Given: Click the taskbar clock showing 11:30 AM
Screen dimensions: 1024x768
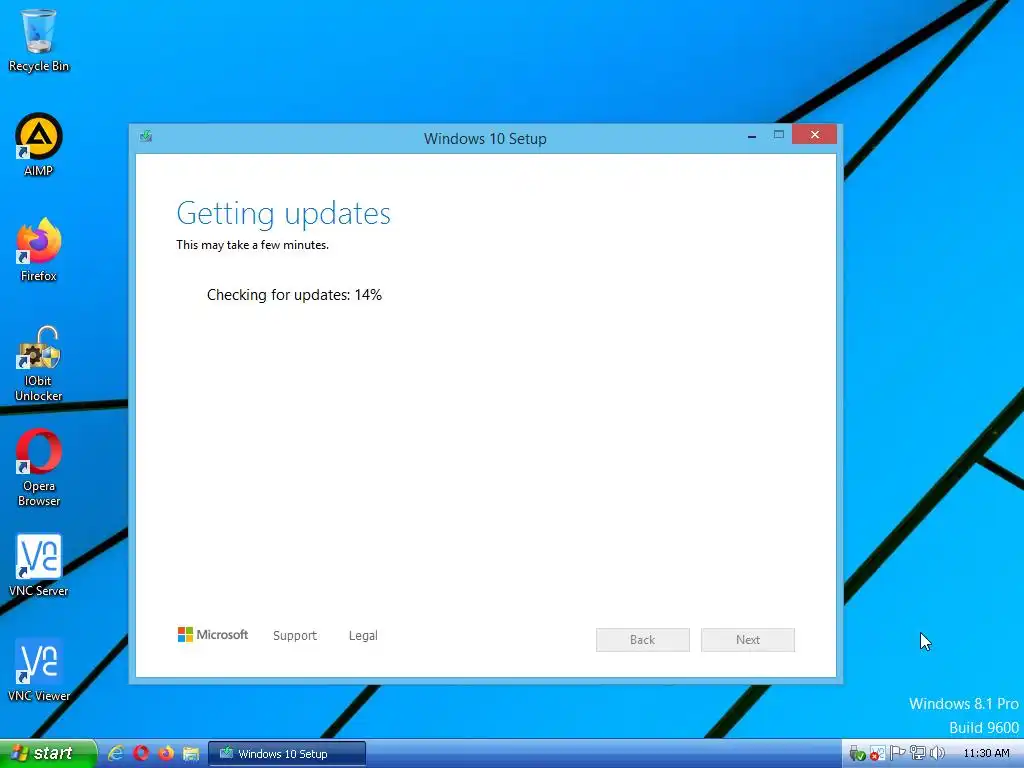Looking at the screenshot, I should [x=986, y=753].
